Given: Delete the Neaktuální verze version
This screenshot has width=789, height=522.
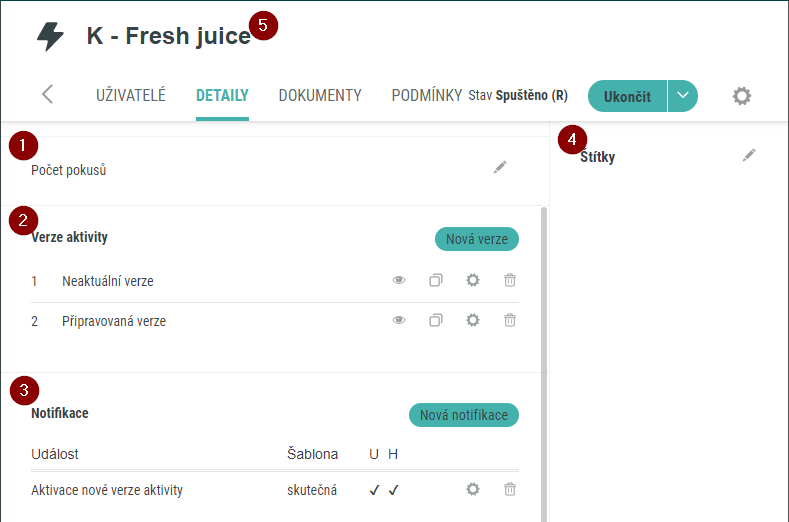Looking at the screenshot, I should pos(510,280).
